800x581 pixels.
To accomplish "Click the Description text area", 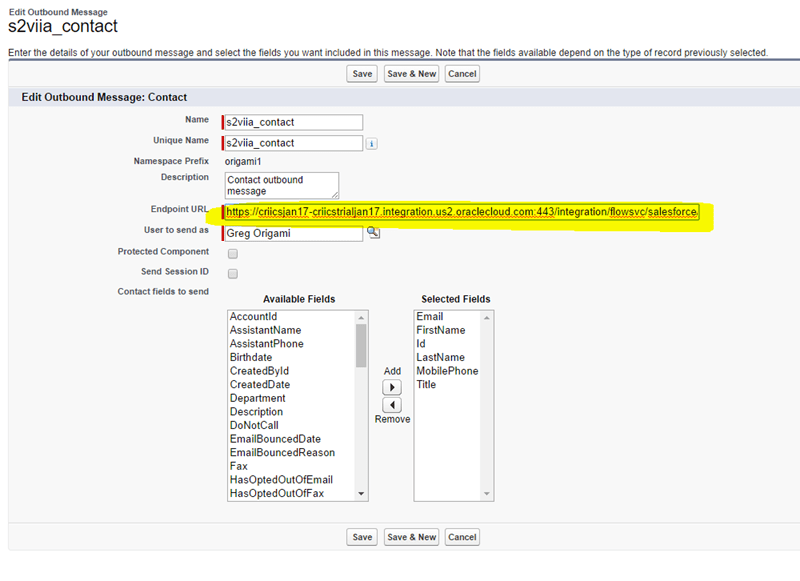I will (x=282, y=184).
